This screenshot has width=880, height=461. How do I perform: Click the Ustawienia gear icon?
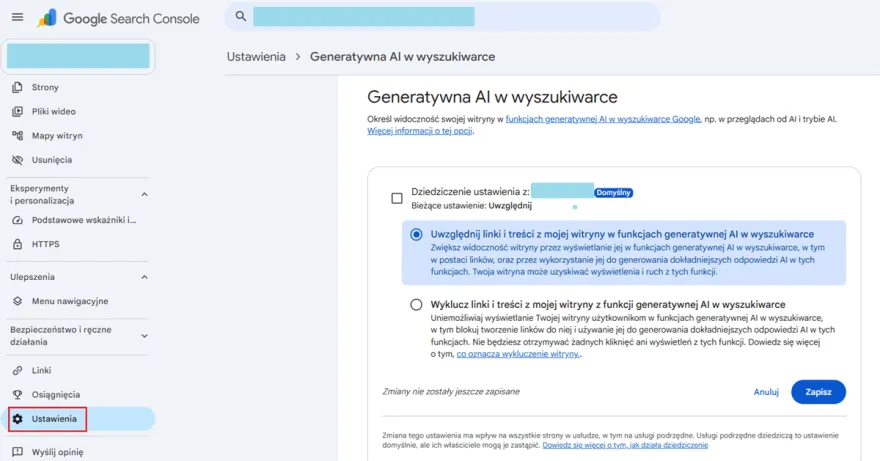pos(17,419)
